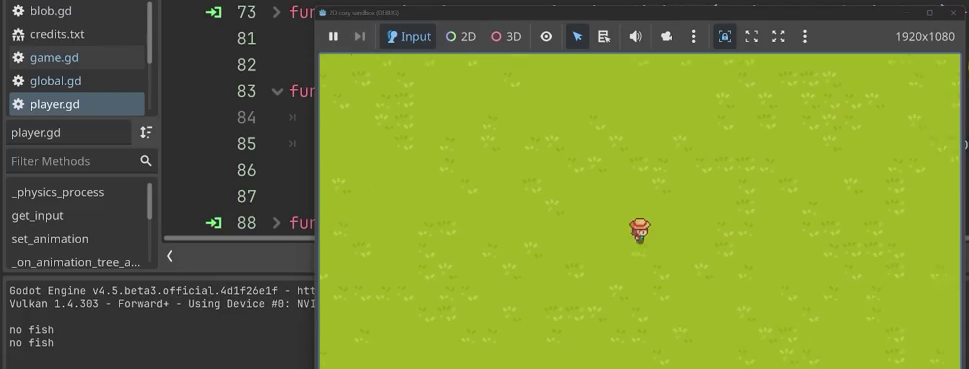Collapse the scripts panel with the left chevron
This screenshot has height=369, width=969.
[169, 256]
